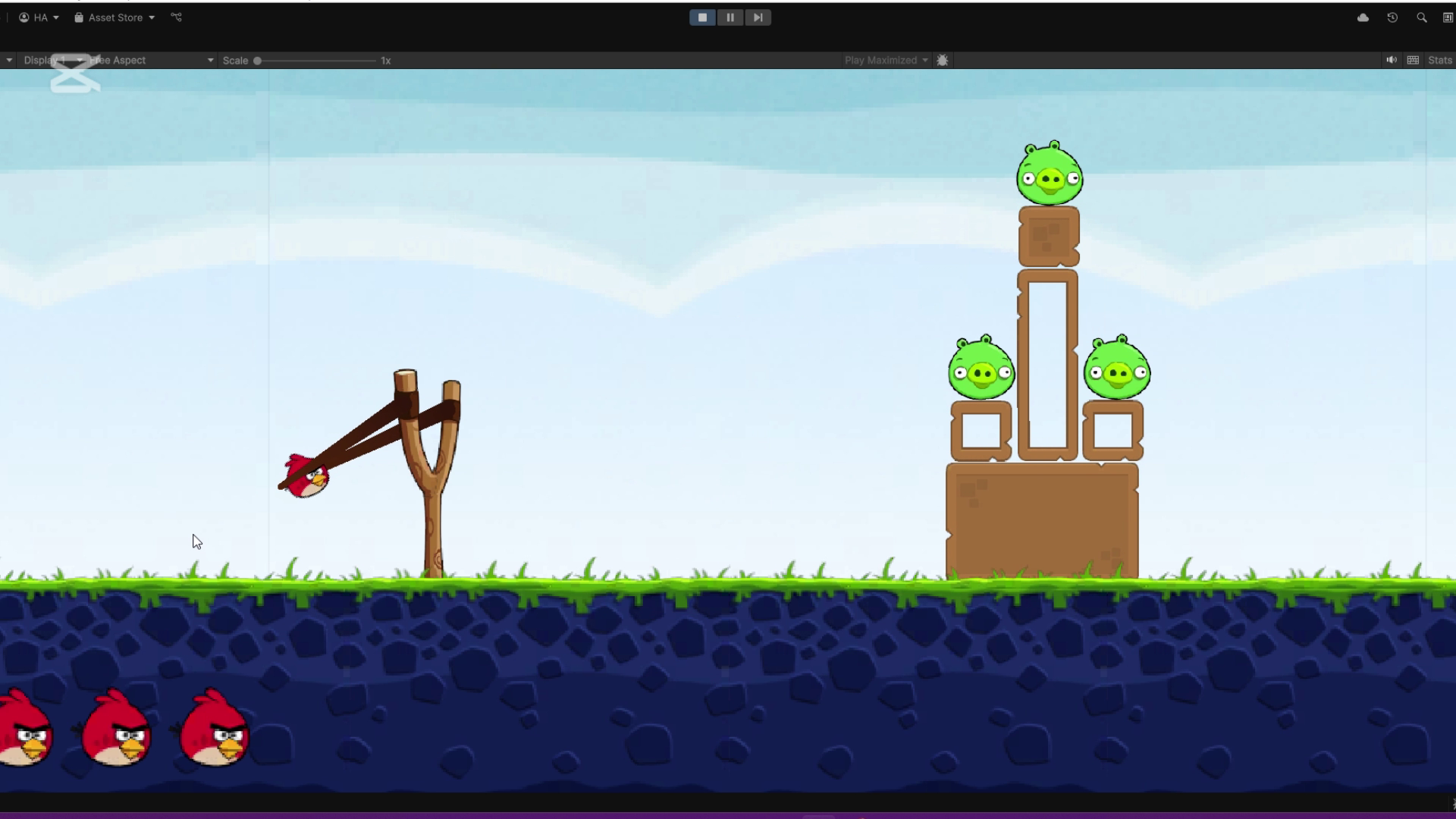Pause the running game
The height and width of the screenshot is (819, 1456).
click(x=730, y=17)
